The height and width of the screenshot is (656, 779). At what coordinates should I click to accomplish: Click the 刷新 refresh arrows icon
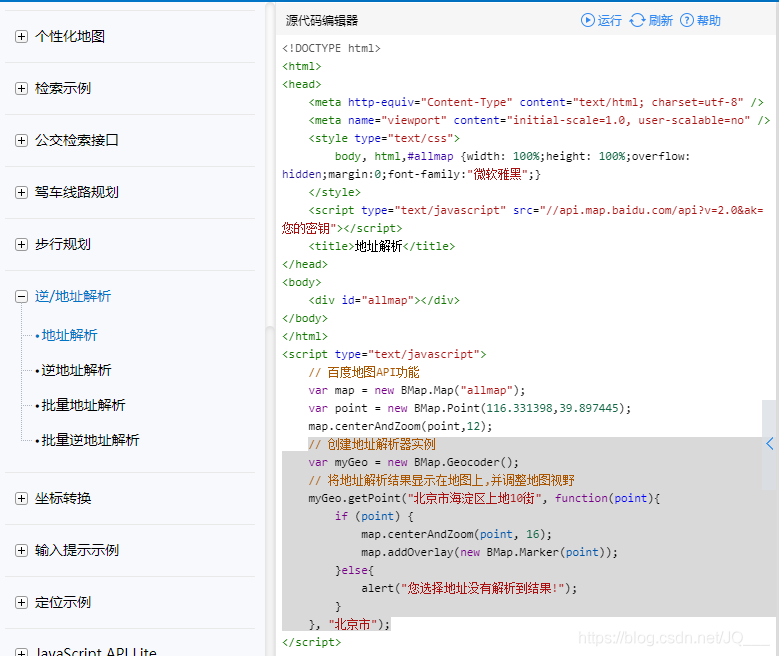[x=637, y=20]
